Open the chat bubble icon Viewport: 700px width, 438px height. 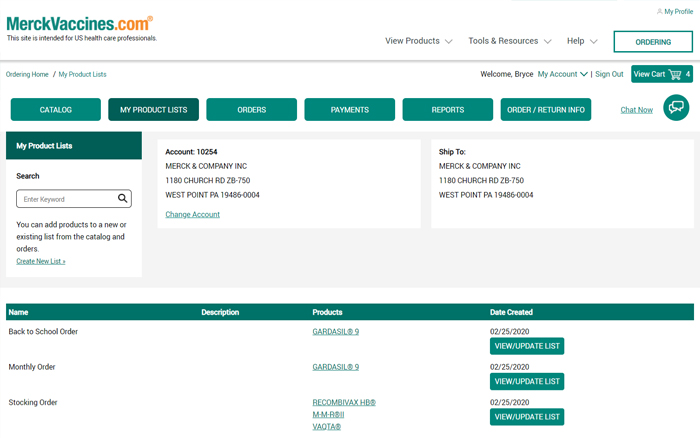coord(676,108)
